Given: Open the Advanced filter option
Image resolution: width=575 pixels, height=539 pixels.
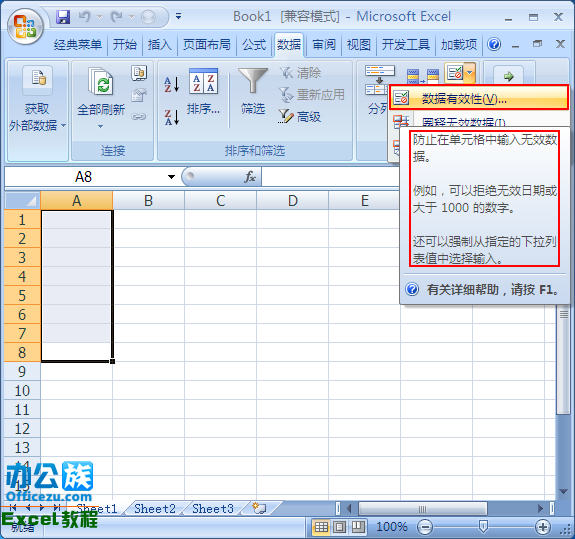Looking at the screenshot, I should click(x=300, y=117).
